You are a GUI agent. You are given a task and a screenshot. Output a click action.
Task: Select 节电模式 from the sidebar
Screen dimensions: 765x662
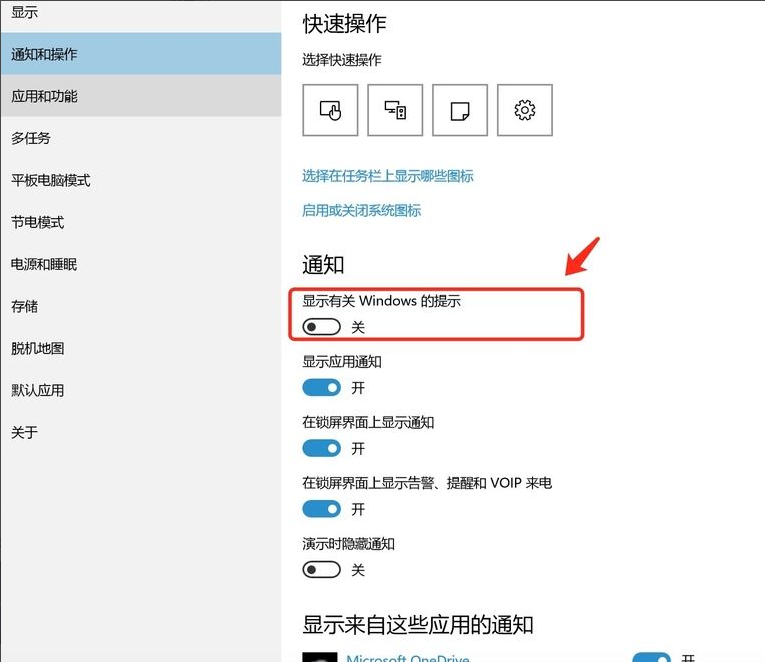[x=38, y=222]
